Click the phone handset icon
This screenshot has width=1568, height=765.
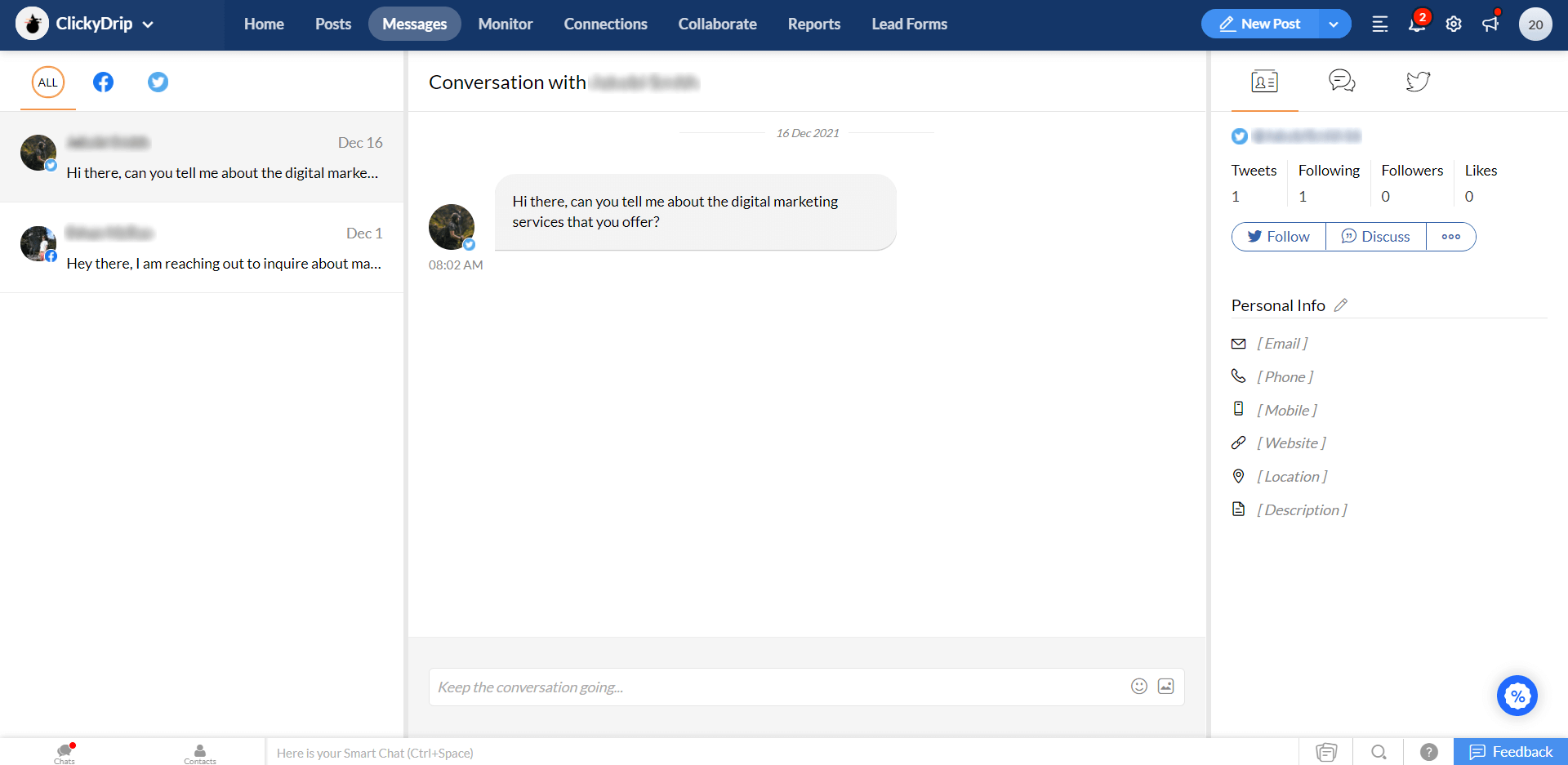(x=1239, y=376)
